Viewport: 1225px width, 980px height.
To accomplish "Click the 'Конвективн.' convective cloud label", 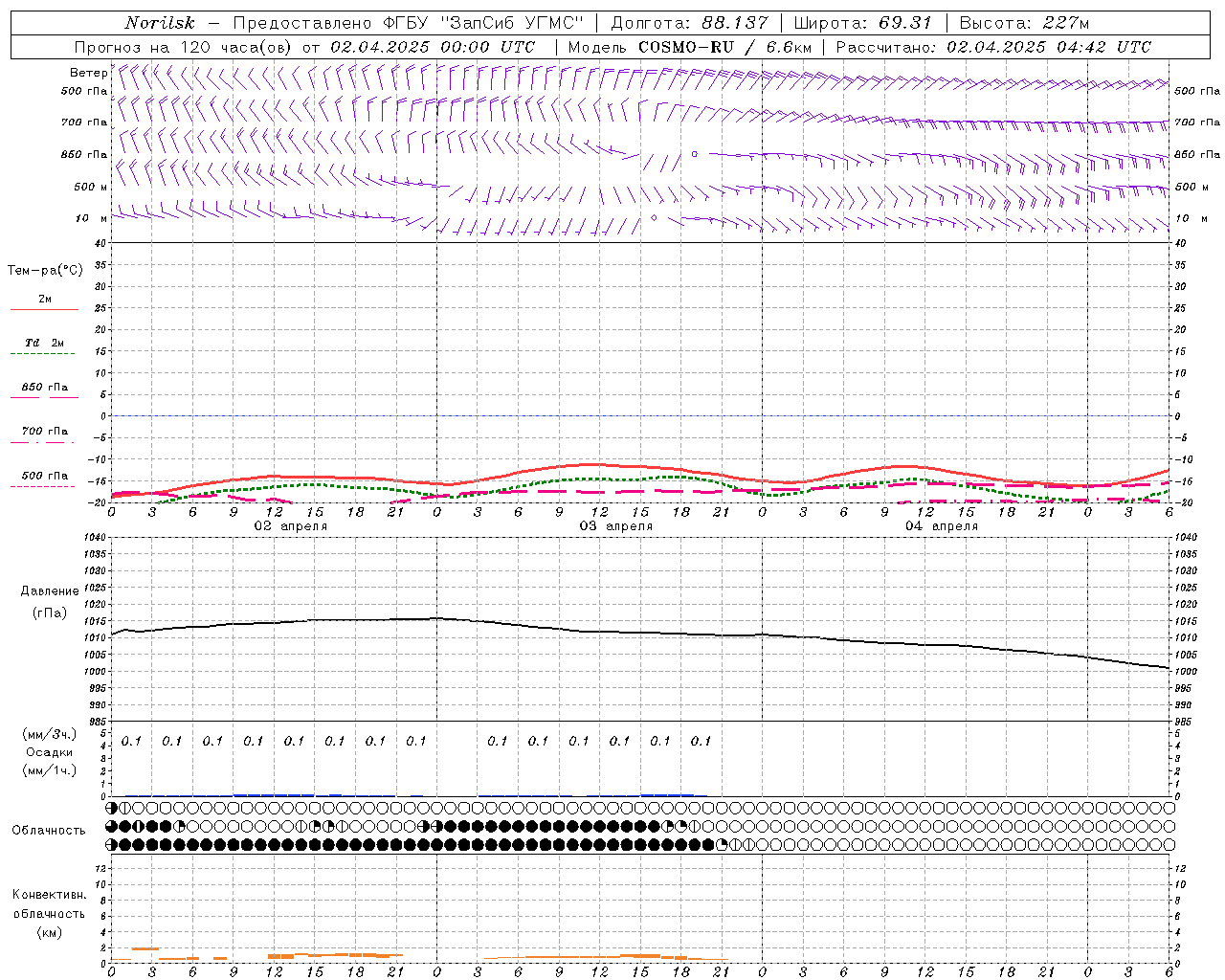I will [x=49, y=895].
